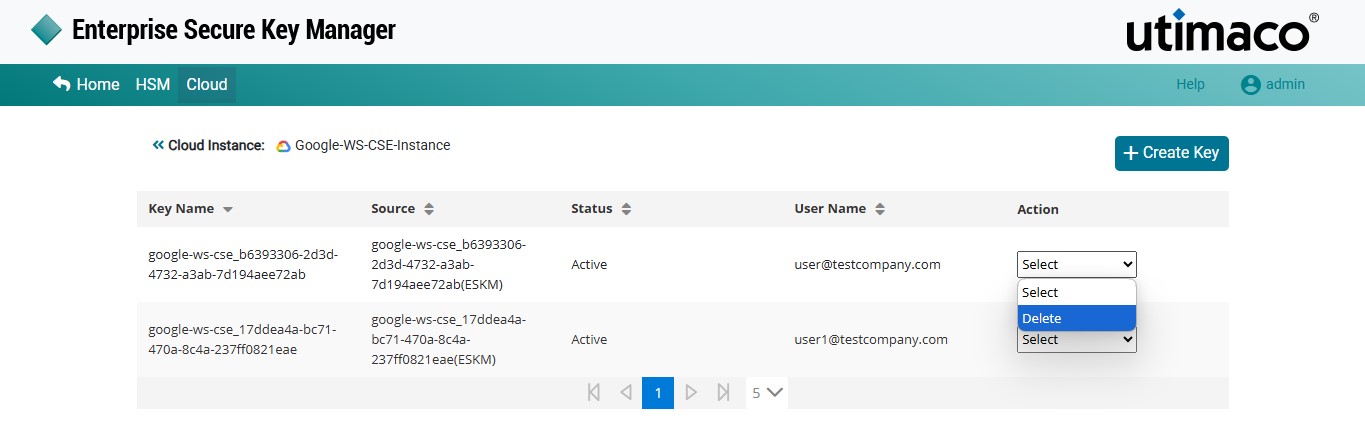Go to the previous page of results
The width and height of the screenshot is (1365, 437).
pos(626,393)
